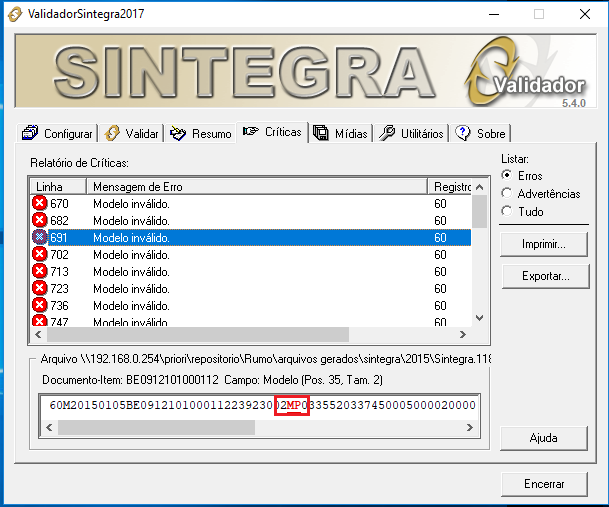Click the Imprimir... button
Viewport: 609px width, 507px height.
pyautogui.click(x=544, y=244)
